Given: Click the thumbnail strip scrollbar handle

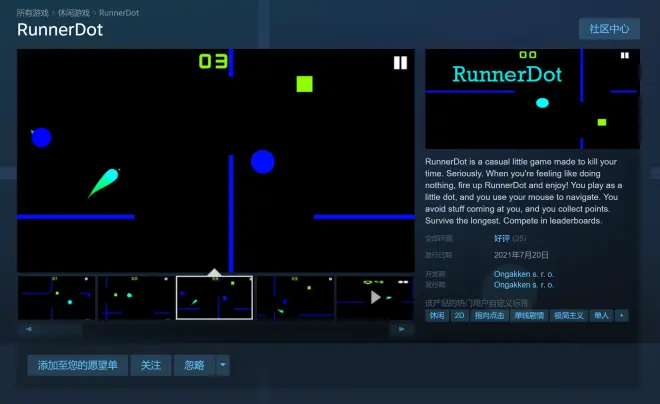Looking at the screenshot, I should [x=61, y=329].
